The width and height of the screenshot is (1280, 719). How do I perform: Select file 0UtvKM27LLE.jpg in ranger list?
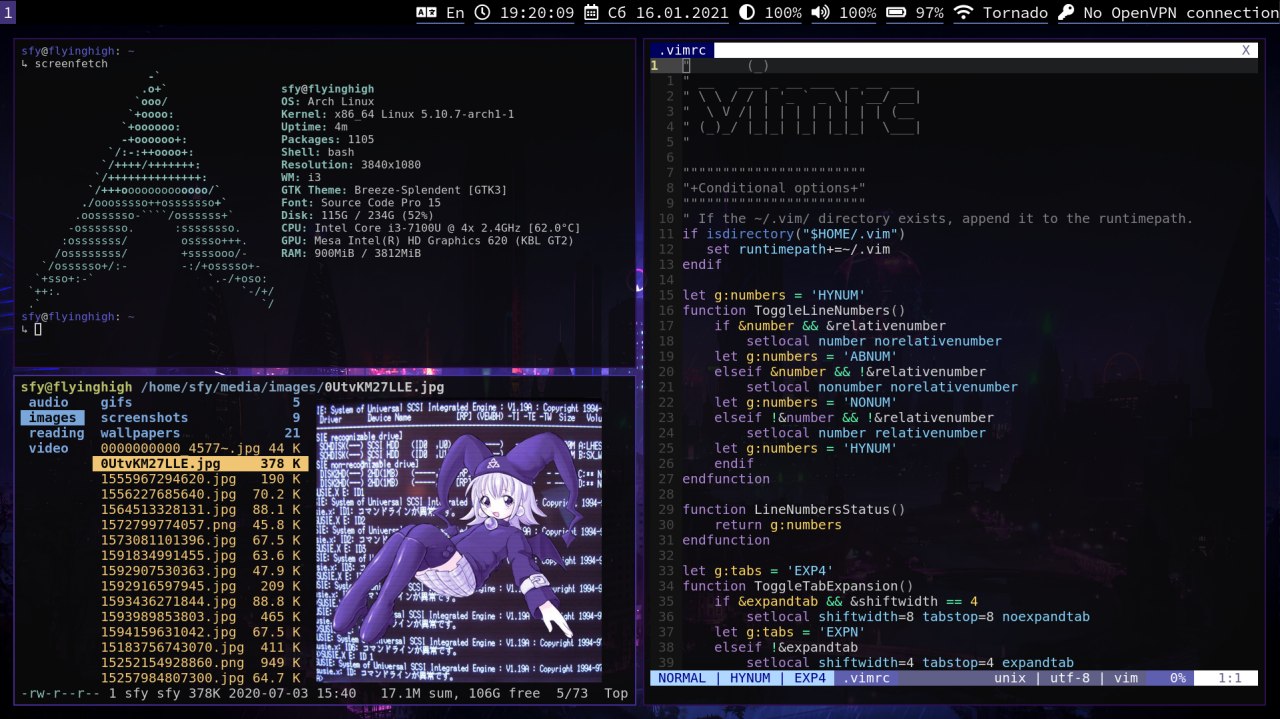[200, 464]
